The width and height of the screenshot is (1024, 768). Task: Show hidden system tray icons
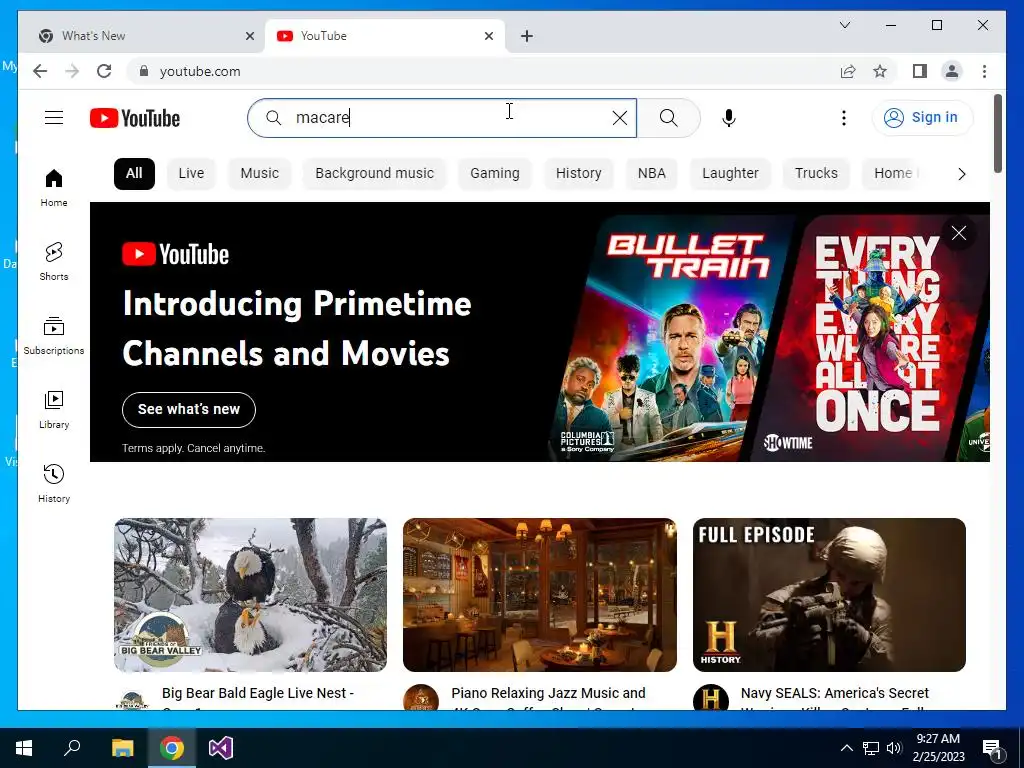846,748
